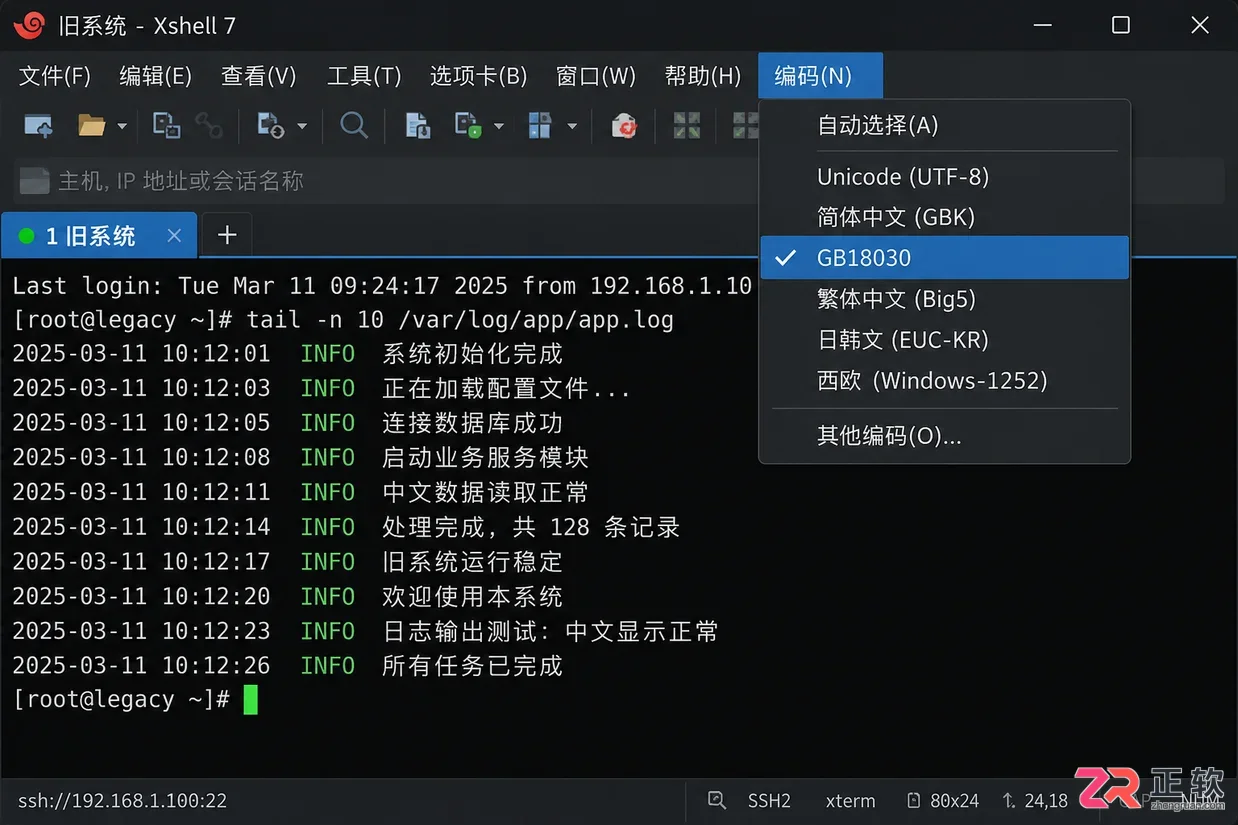
Task: Click the file transfer document toolbar icon
Action: tap(417, 125)
